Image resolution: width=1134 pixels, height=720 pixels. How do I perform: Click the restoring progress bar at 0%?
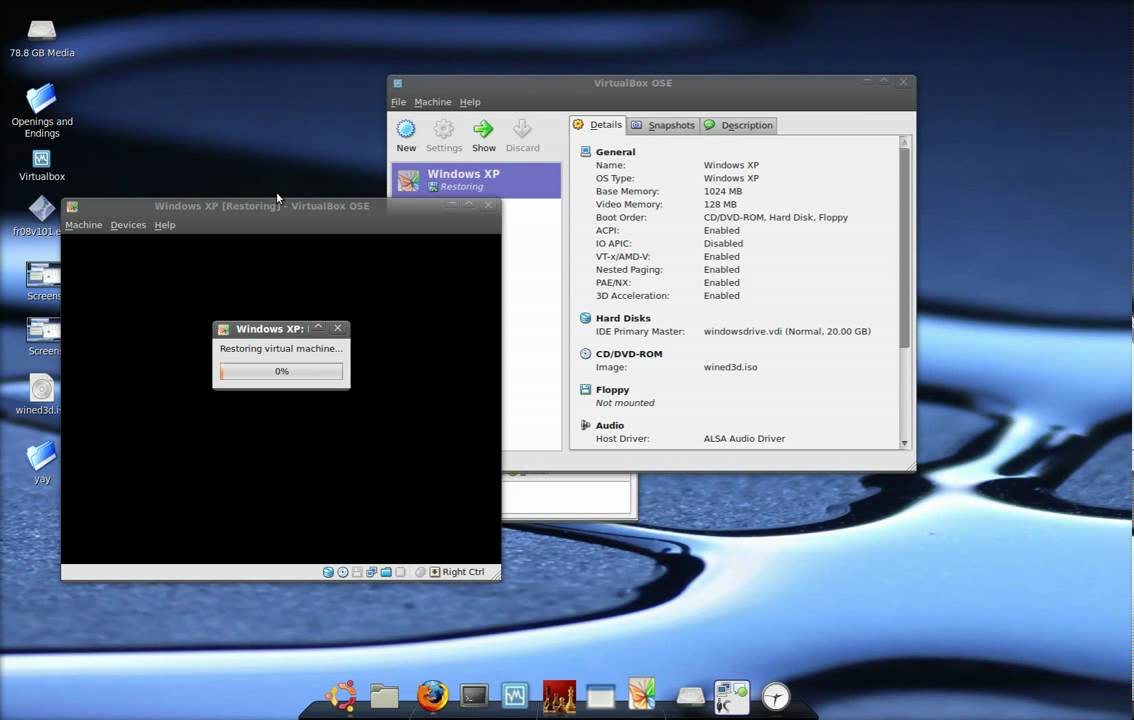point(281,371)
